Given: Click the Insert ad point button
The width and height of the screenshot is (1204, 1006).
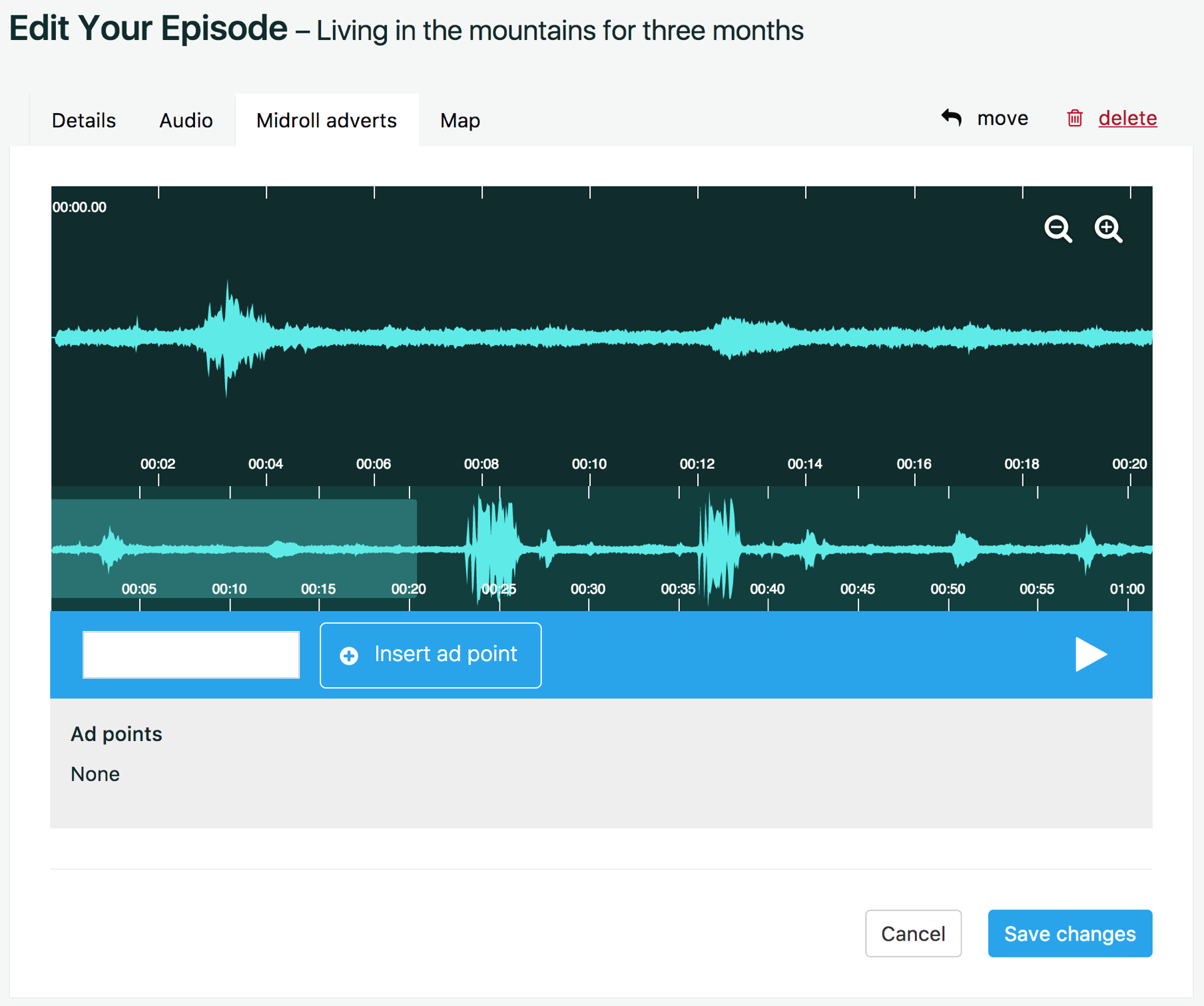Looking at the screenshot, I should tap(431, 655).
